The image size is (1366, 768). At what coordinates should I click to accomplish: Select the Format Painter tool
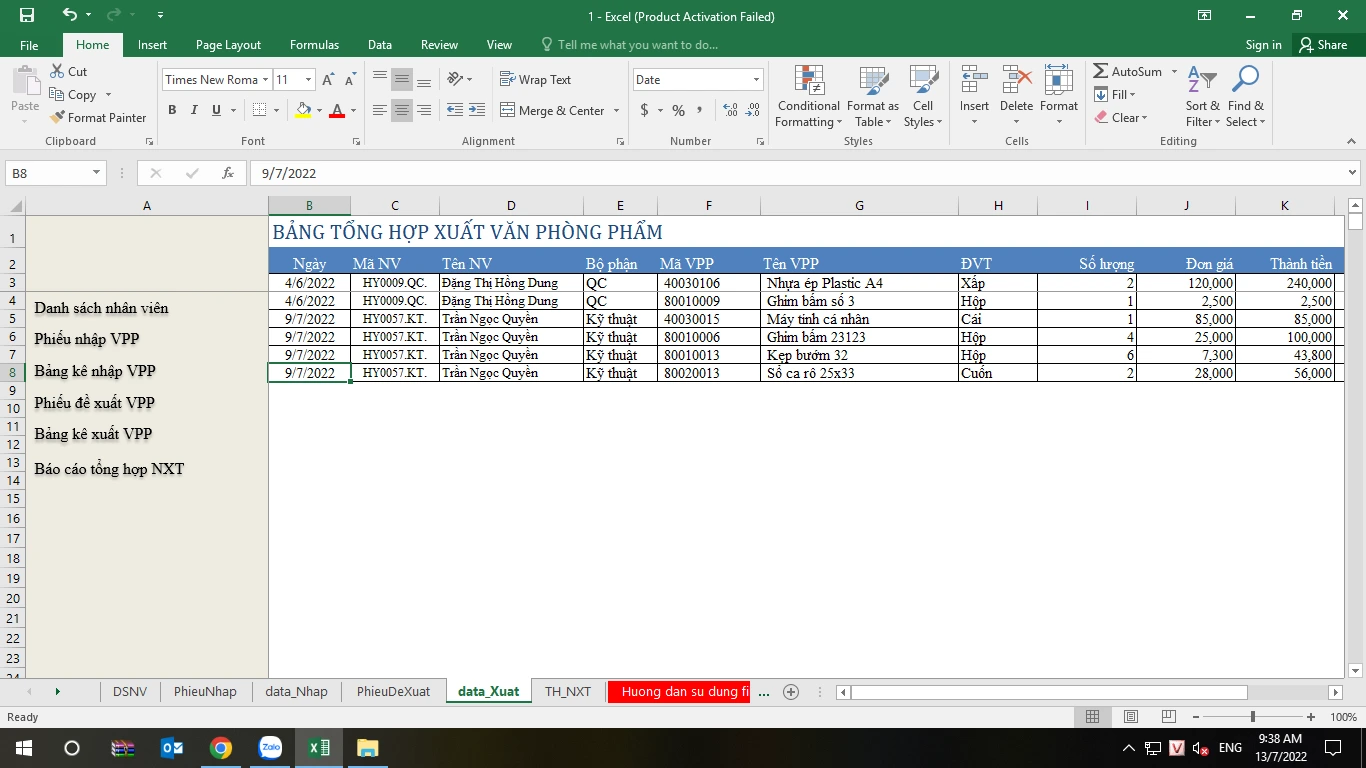pyautogui.click(x=98, y=117)
